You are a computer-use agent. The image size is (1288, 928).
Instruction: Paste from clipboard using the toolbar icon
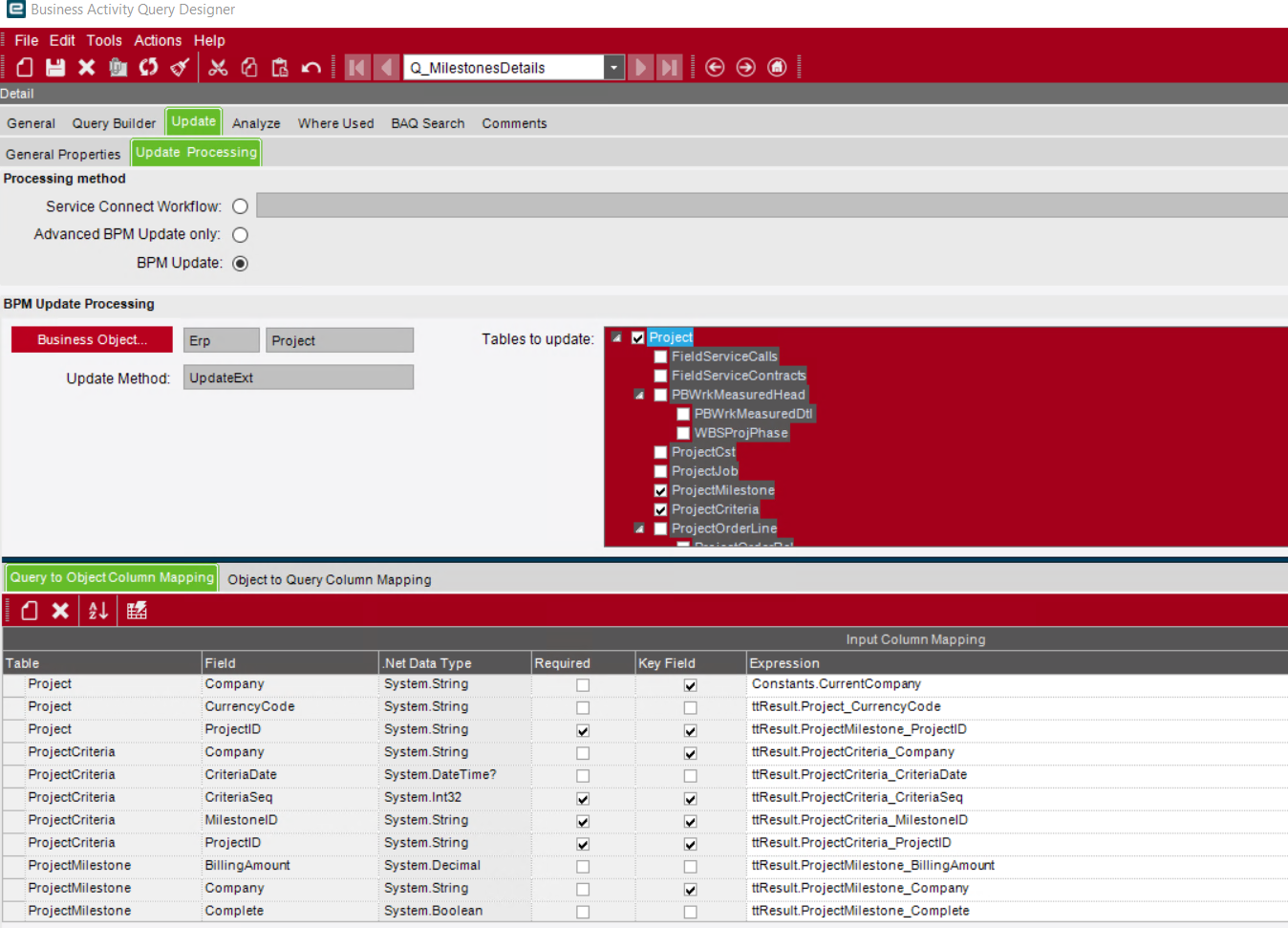click(x=280, y=67)
